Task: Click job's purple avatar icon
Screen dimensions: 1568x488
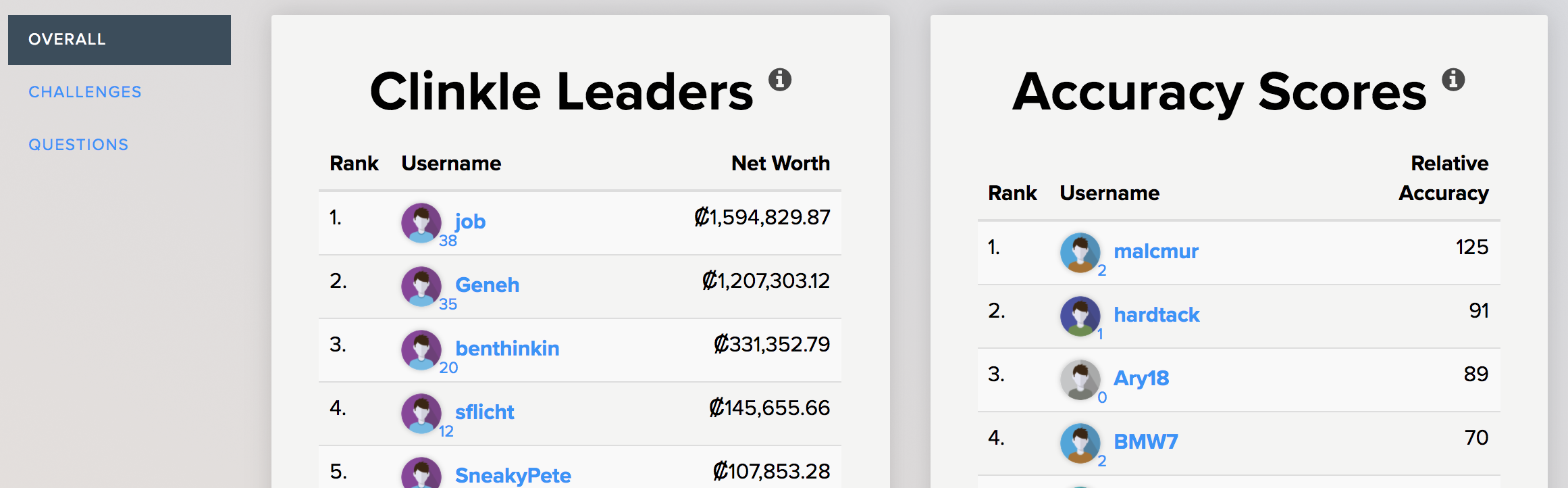Action: pos(421,223)
